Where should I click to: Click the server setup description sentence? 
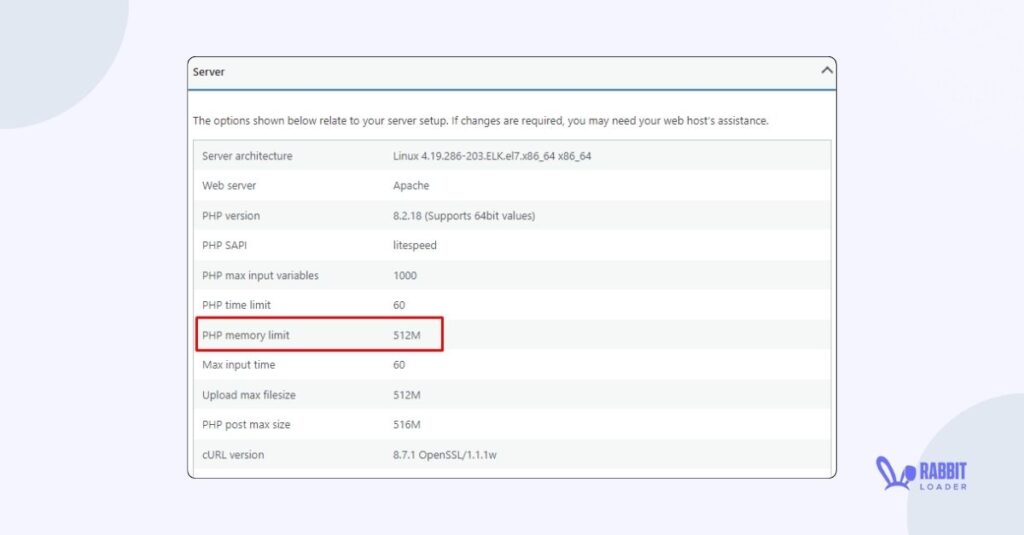tap(480, 121)
